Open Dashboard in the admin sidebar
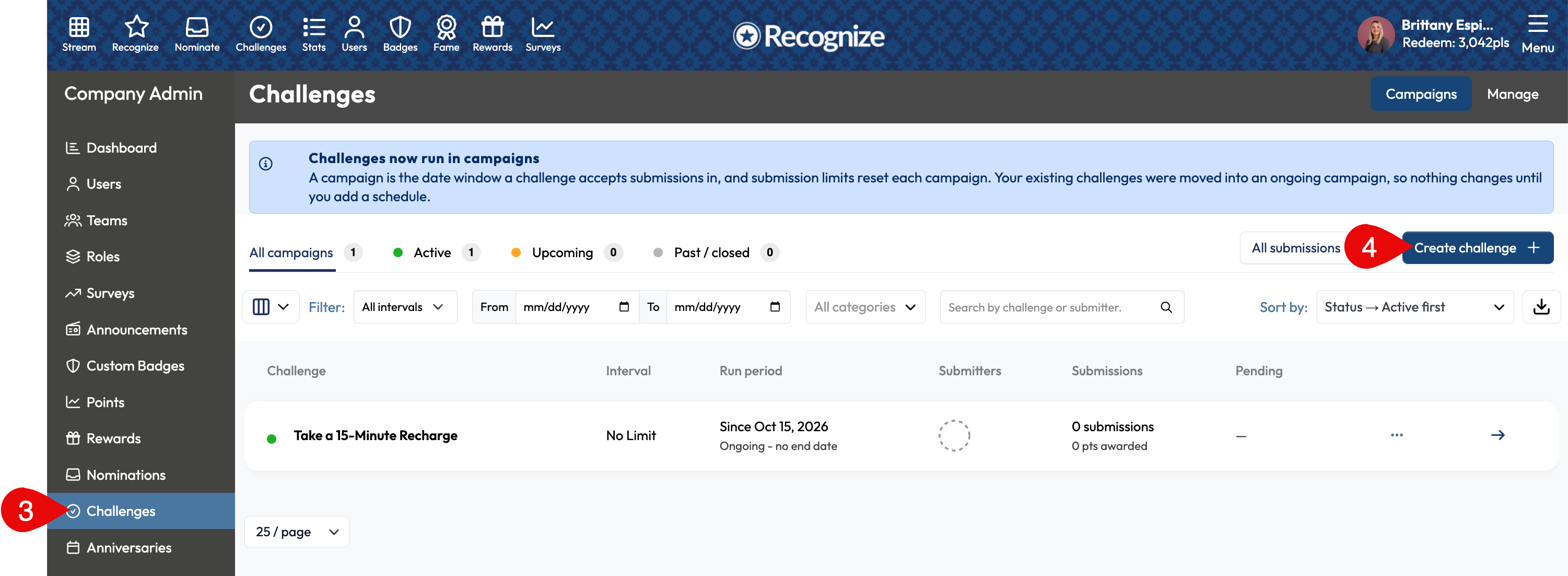1568x576 pixels. (141, 148)
